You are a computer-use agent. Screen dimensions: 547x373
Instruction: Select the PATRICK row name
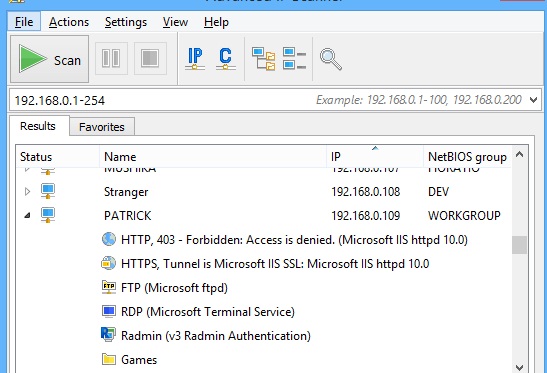[127, 216]
